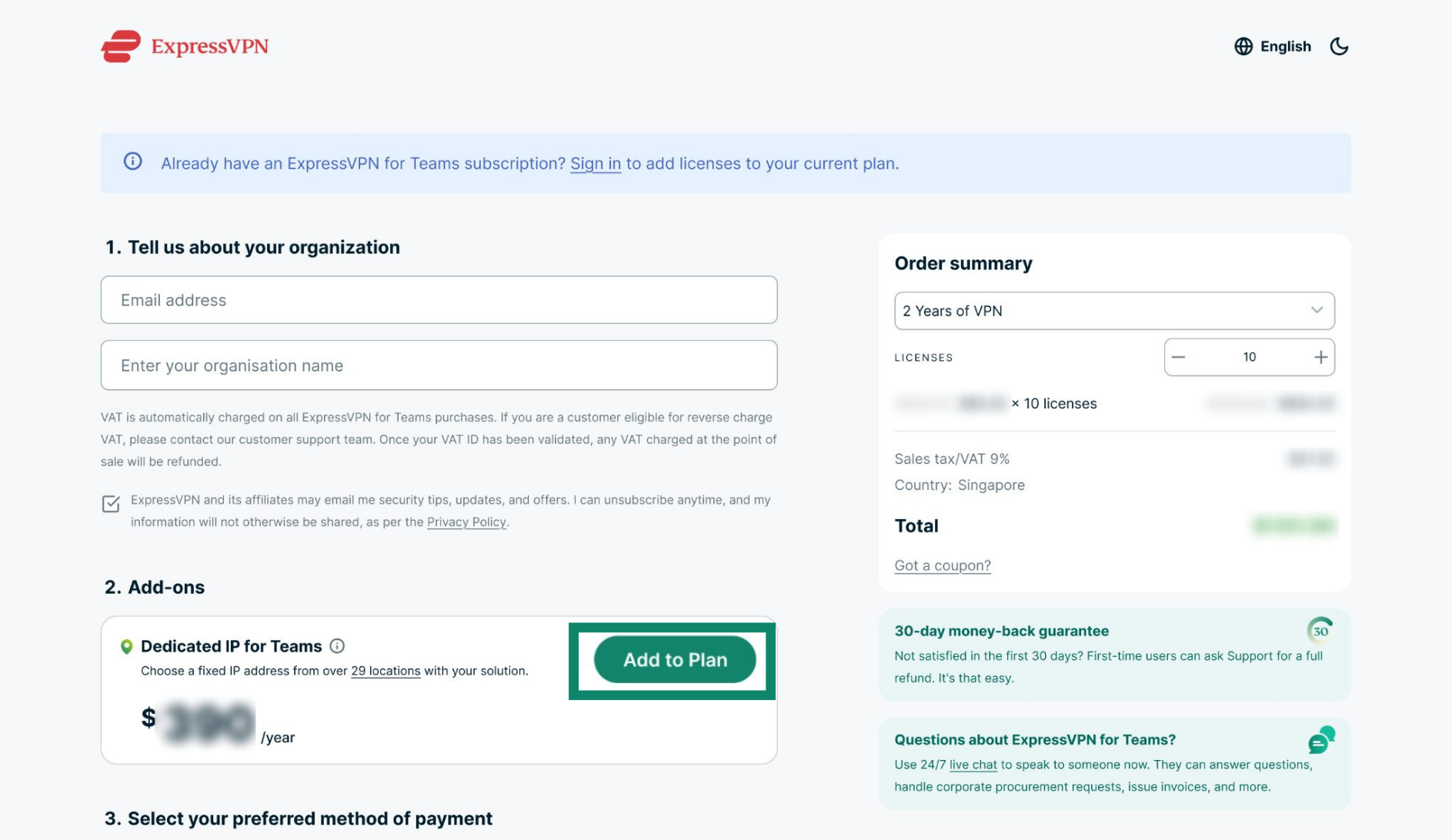Uncheck the email offers consent checkbox

(x=111, y=504)
